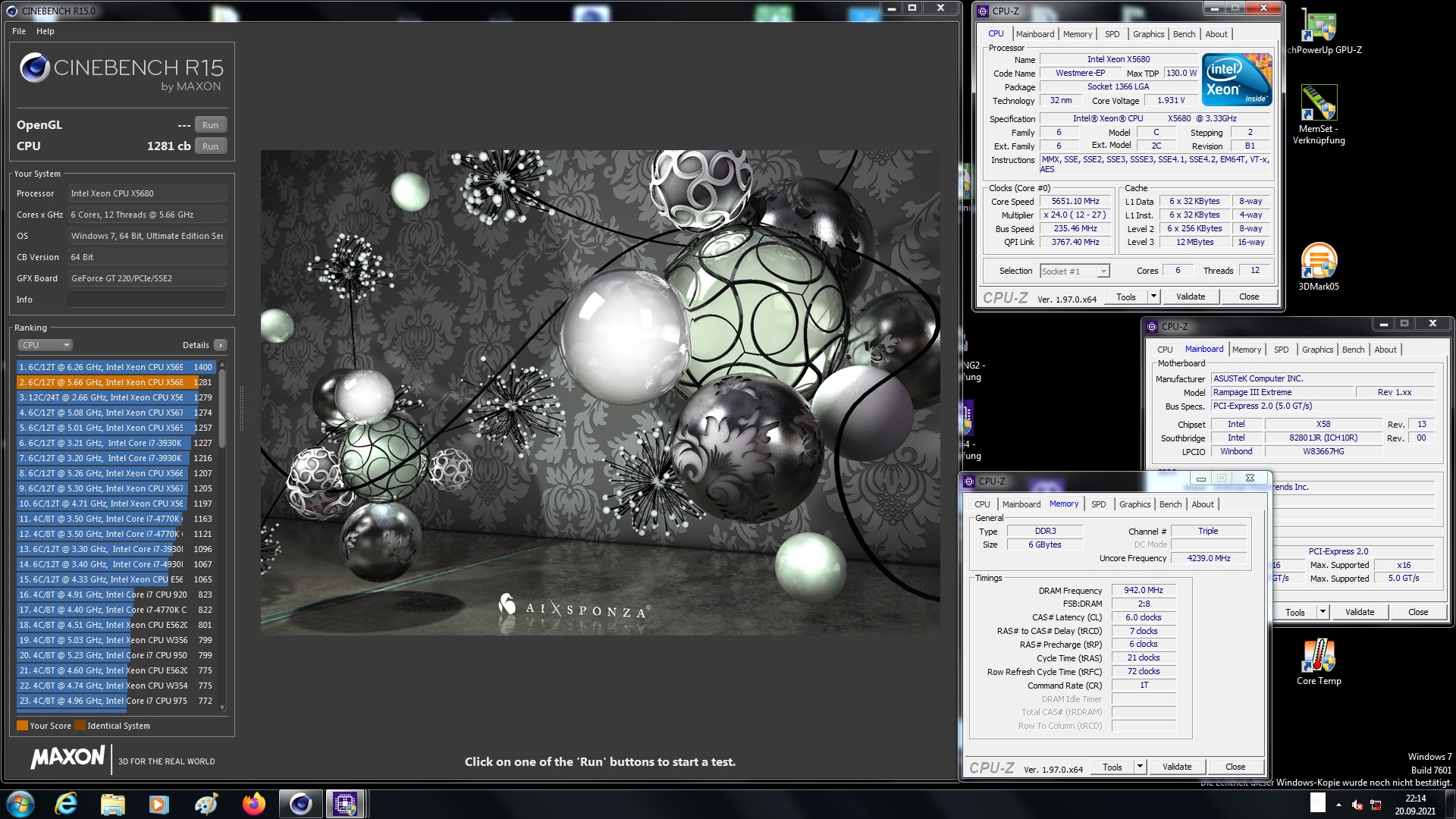Image resolution: width=1456 pixels, height=819 pixels.
Task: Click Validate in Memory CPU-Z window
Action: click(x=1177, y=767)
